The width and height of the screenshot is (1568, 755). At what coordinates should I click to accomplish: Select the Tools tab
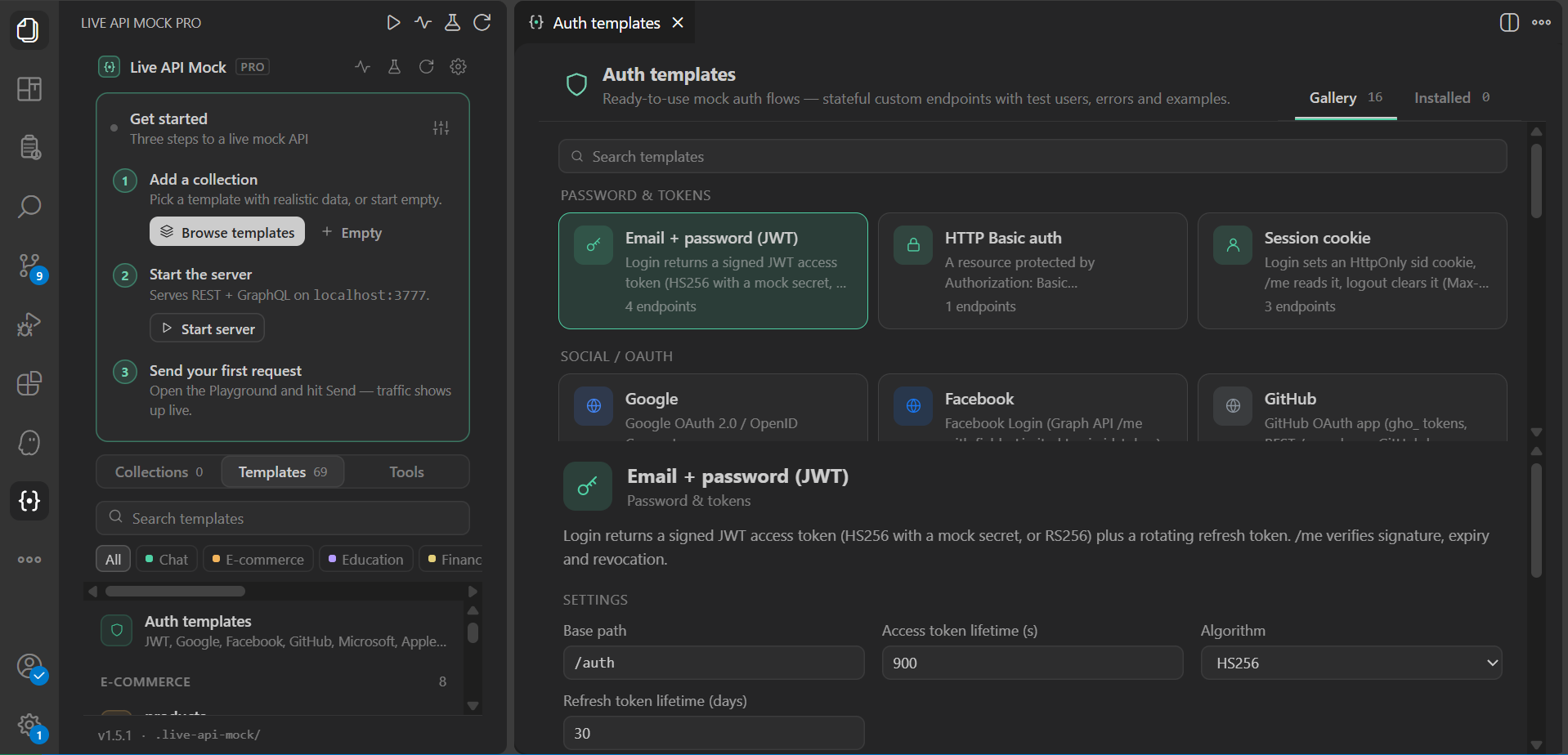(406, 471)
